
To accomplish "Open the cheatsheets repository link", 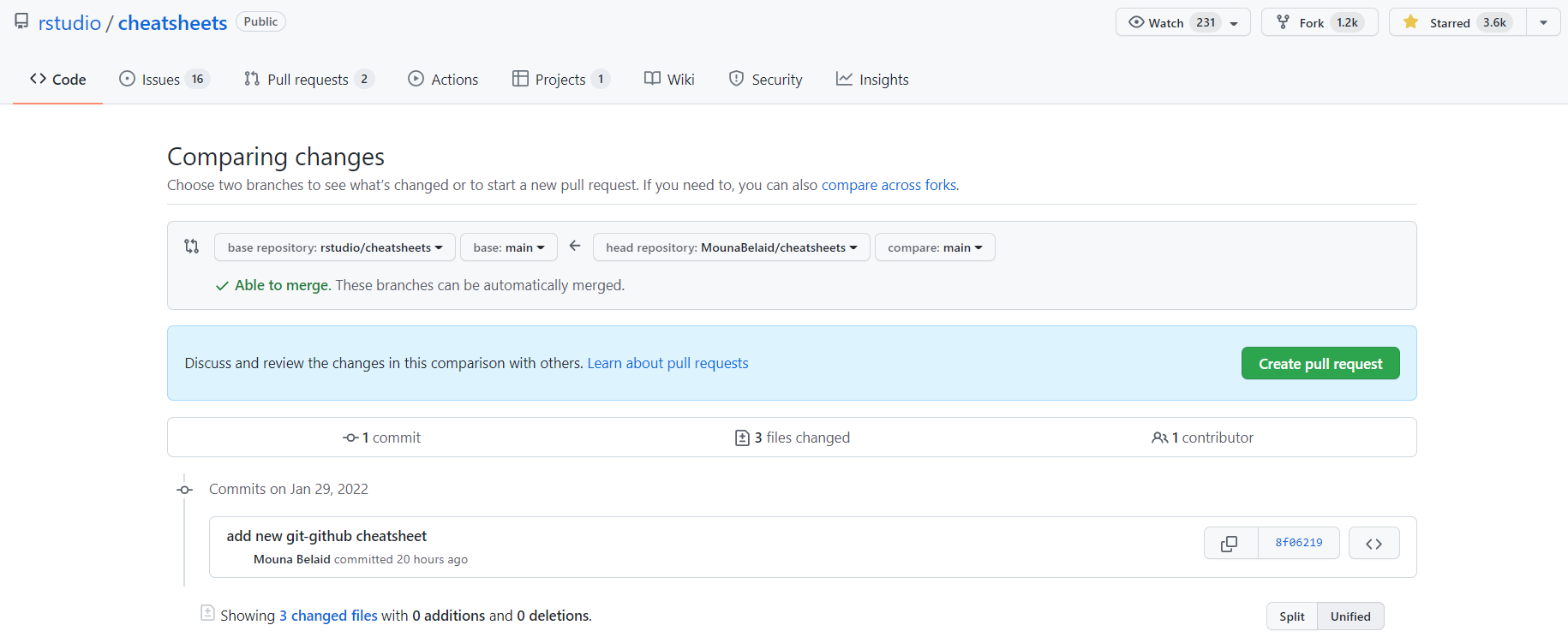I will [x=172, y=23].
